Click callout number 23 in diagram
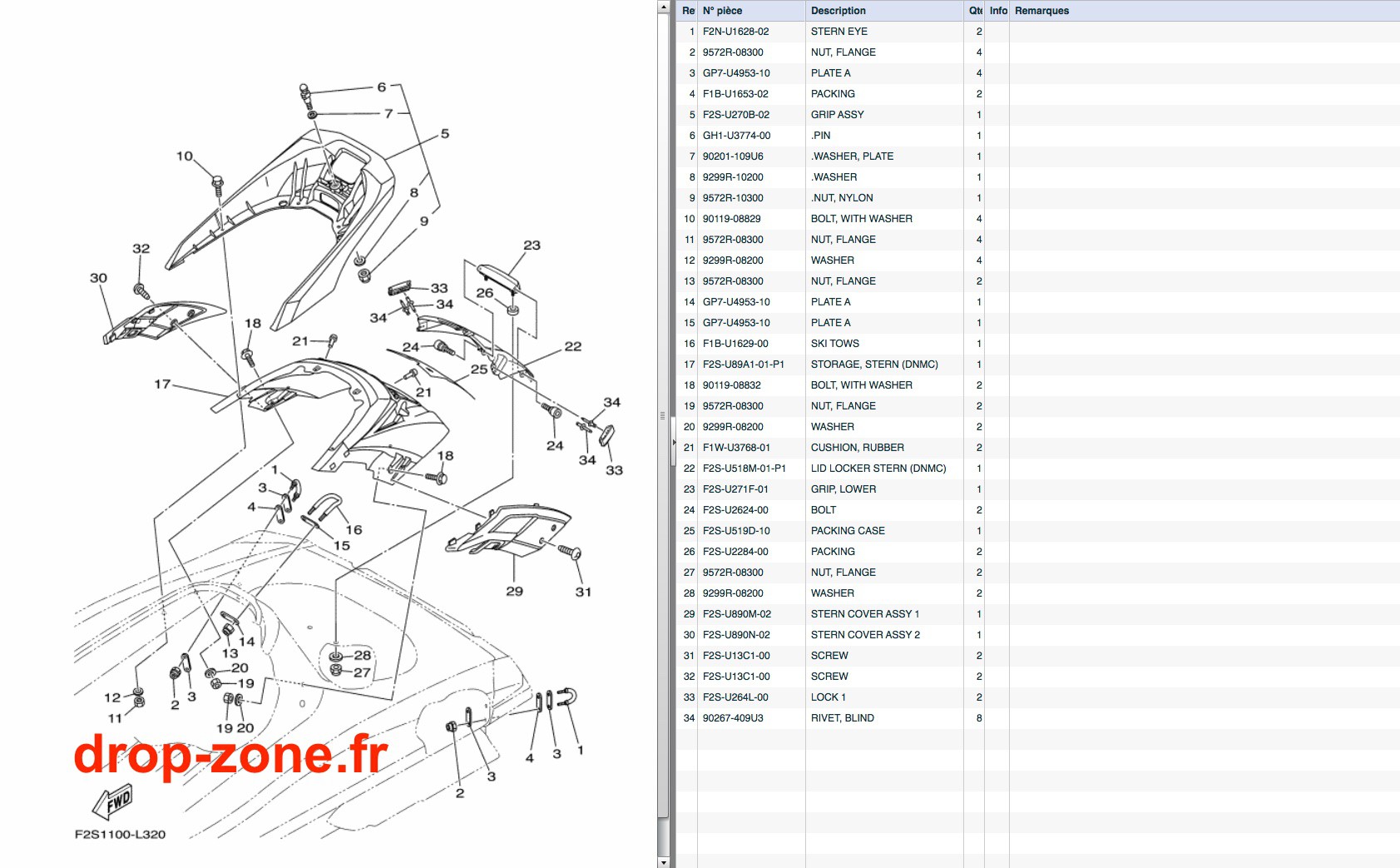1400x868 pixels. [532, 245]
